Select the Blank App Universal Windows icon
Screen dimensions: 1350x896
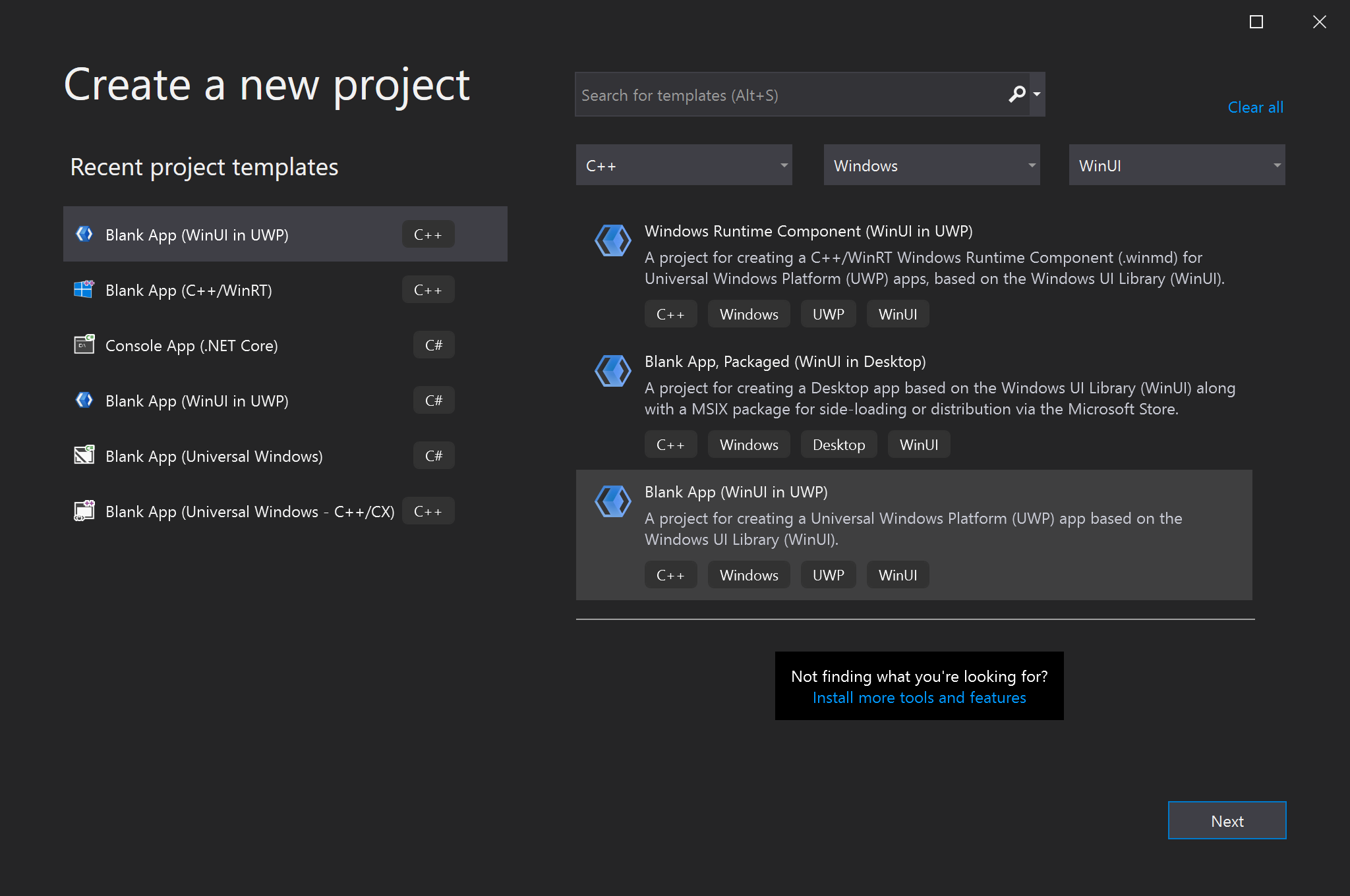[x=85, y=456]
